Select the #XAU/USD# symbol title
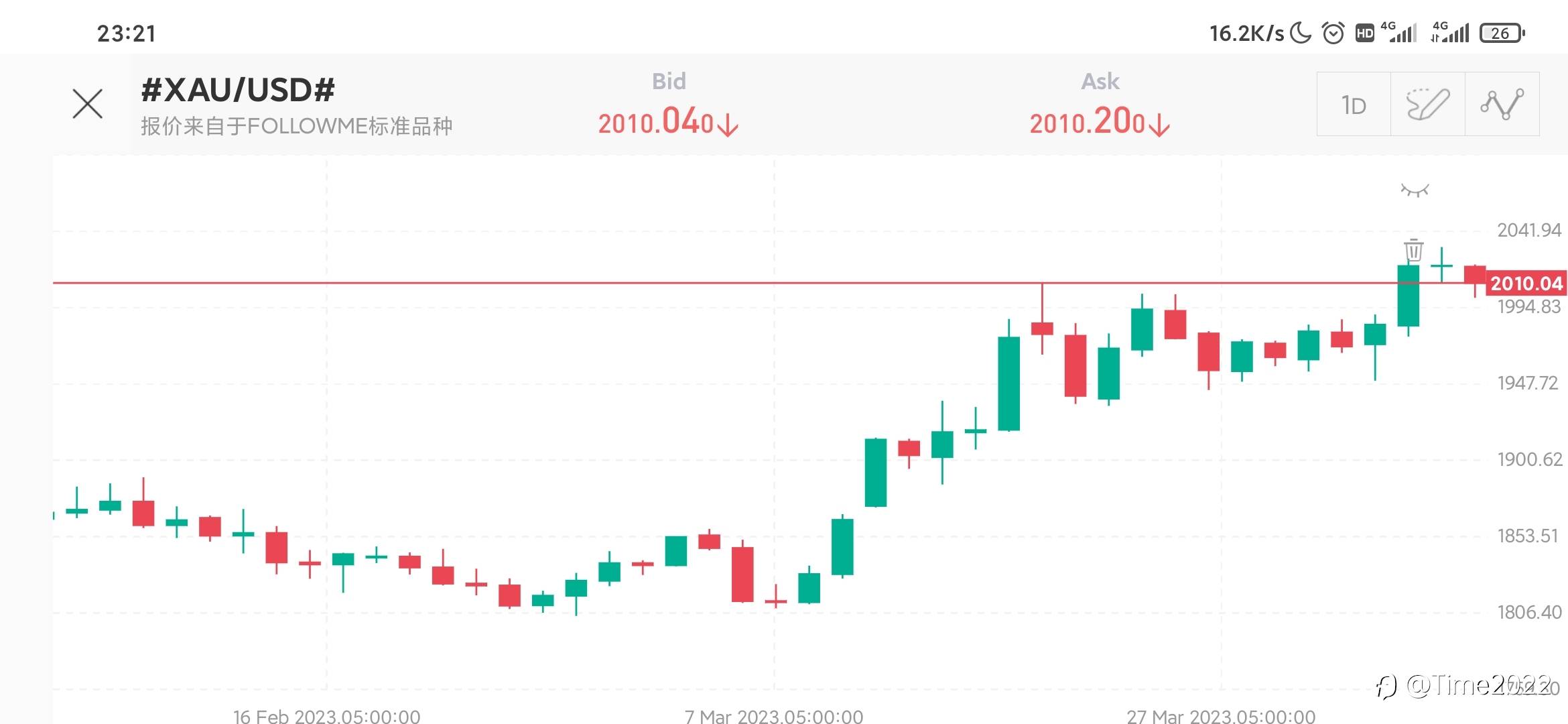Viewport: 1568px width, 724px height. (x=238, y=90)
